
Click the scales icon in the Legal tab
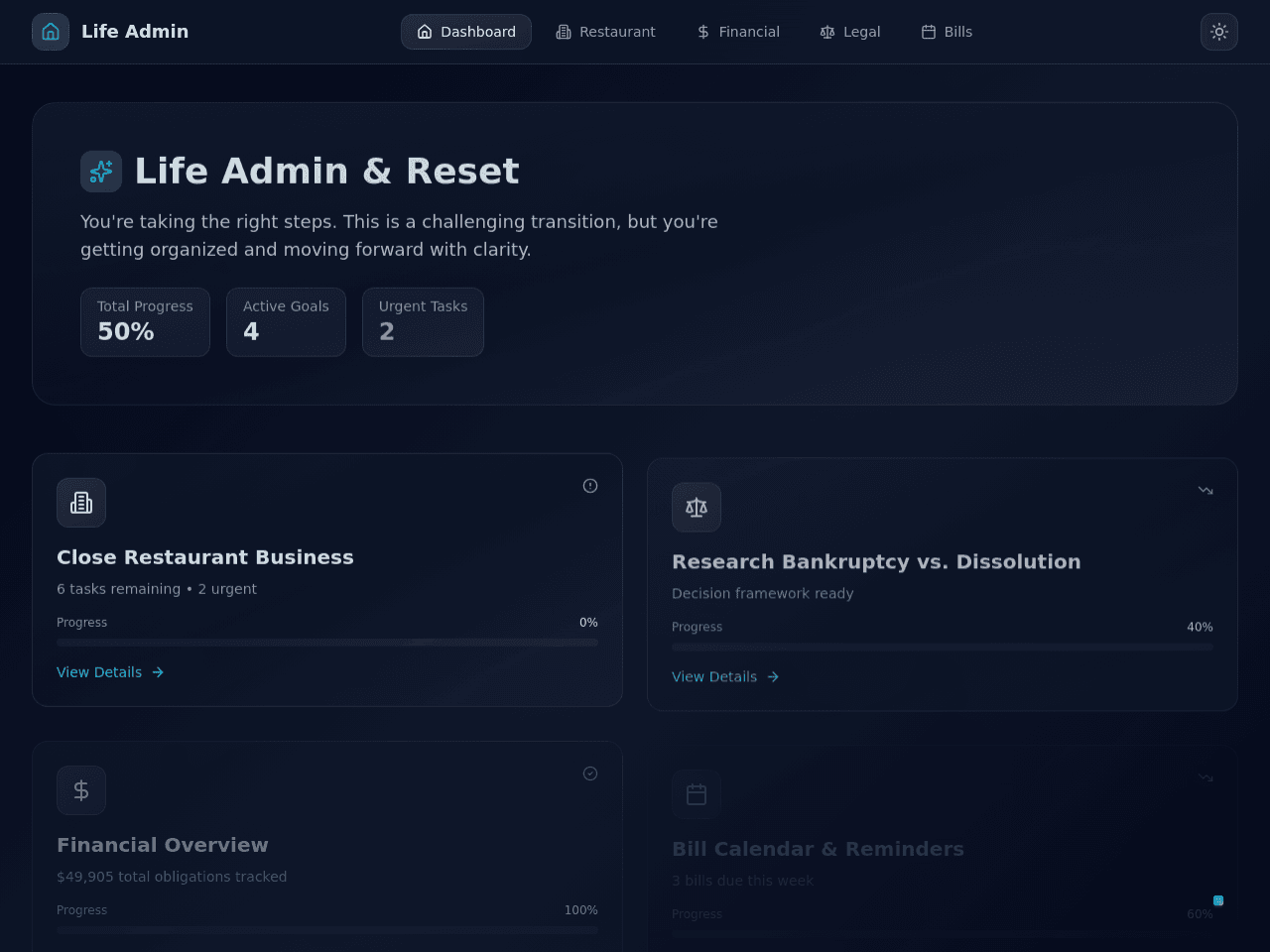[x=827, y=32]
